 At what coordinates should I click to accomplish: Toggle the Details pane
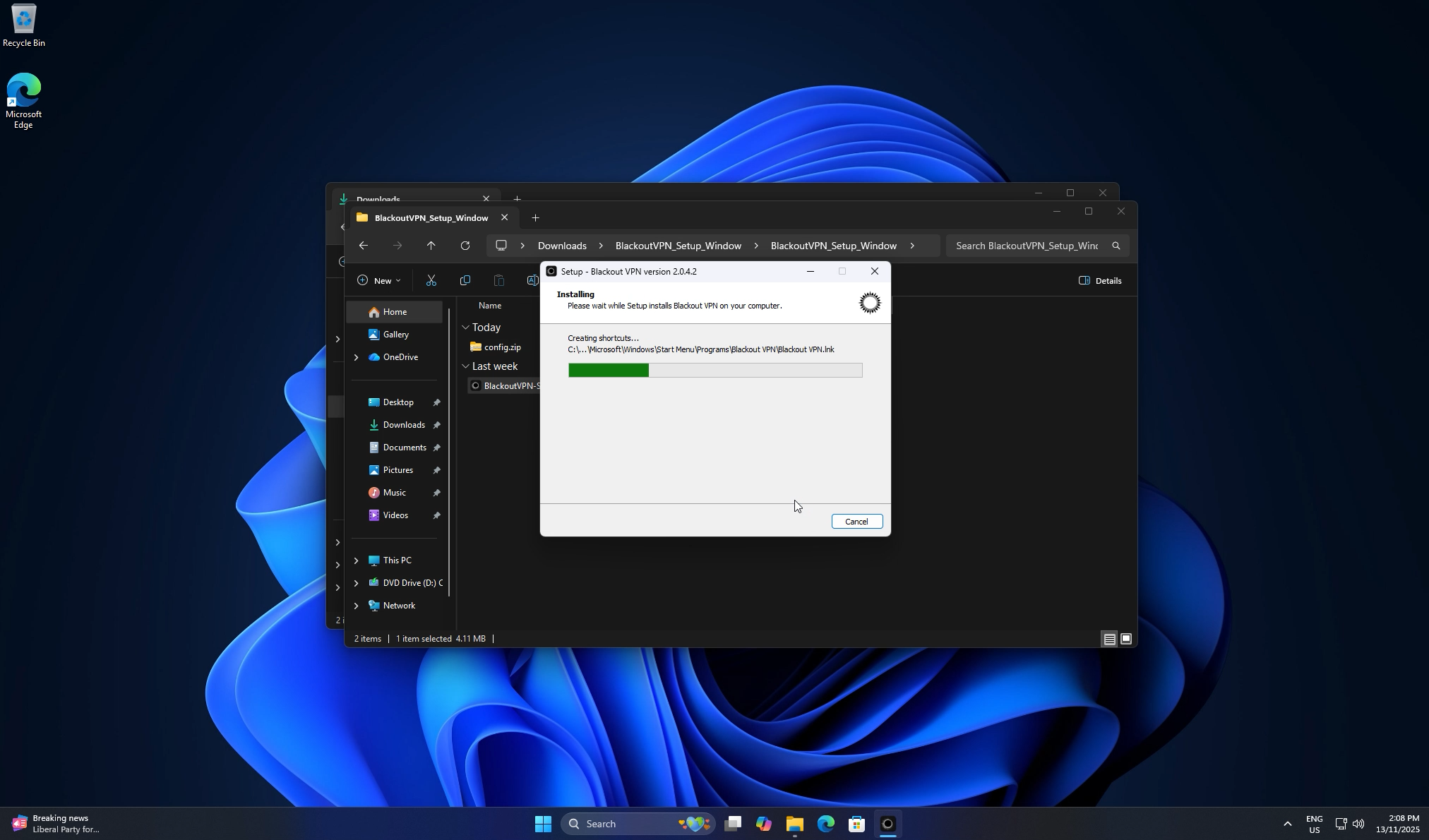click(1099, 280)
